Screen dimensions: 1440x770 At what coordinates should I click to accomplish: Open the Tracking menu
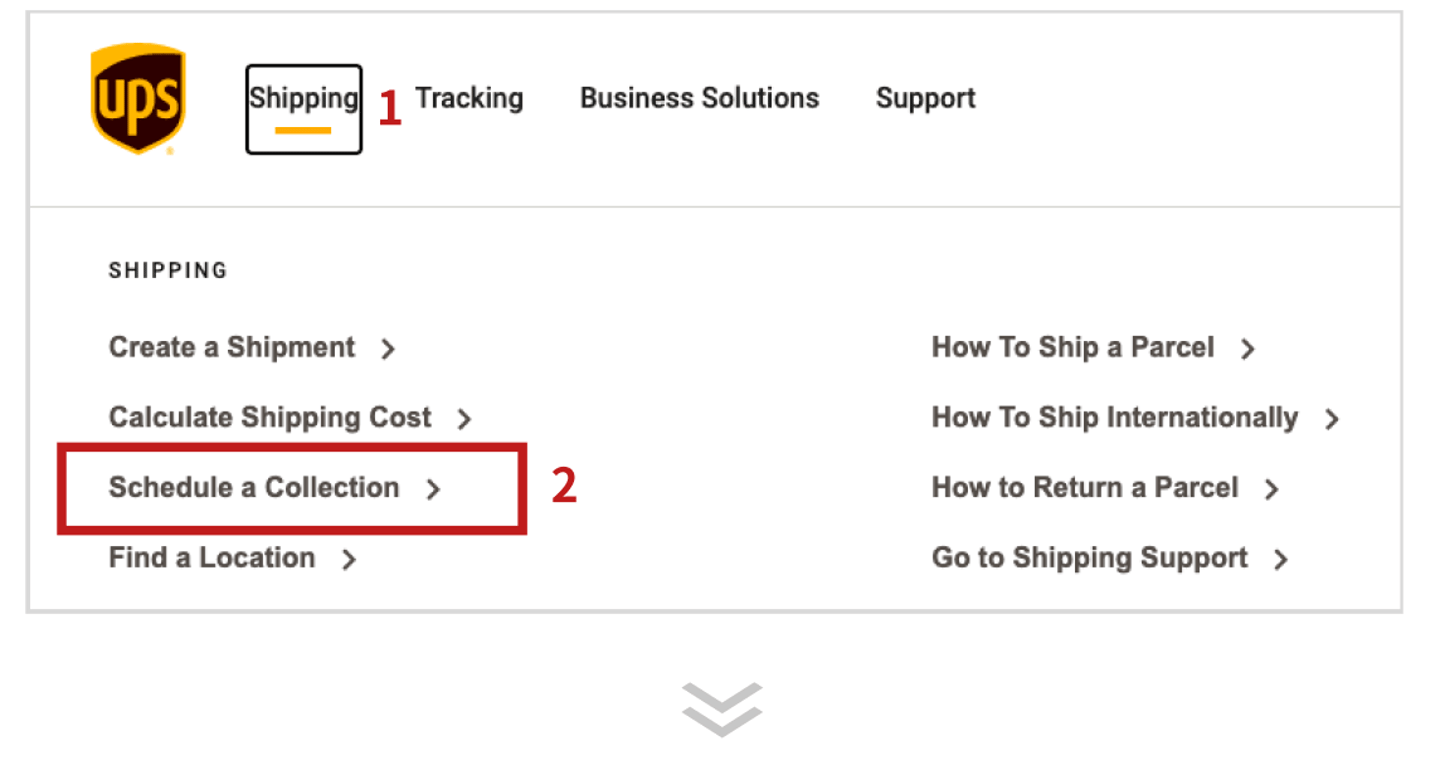469,98
